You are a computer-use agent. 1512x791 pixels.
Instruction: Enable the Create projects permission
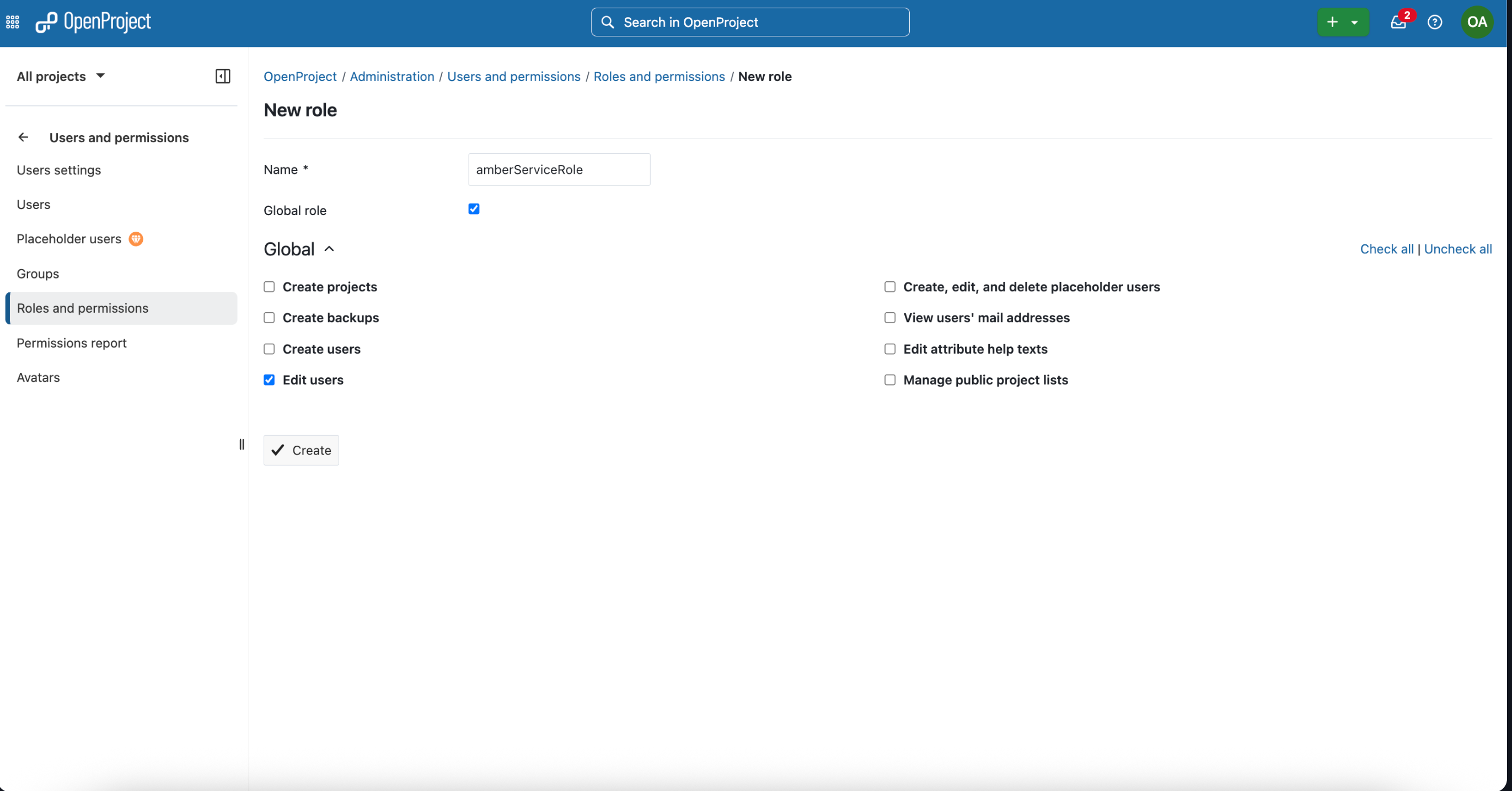coord(269,287)
